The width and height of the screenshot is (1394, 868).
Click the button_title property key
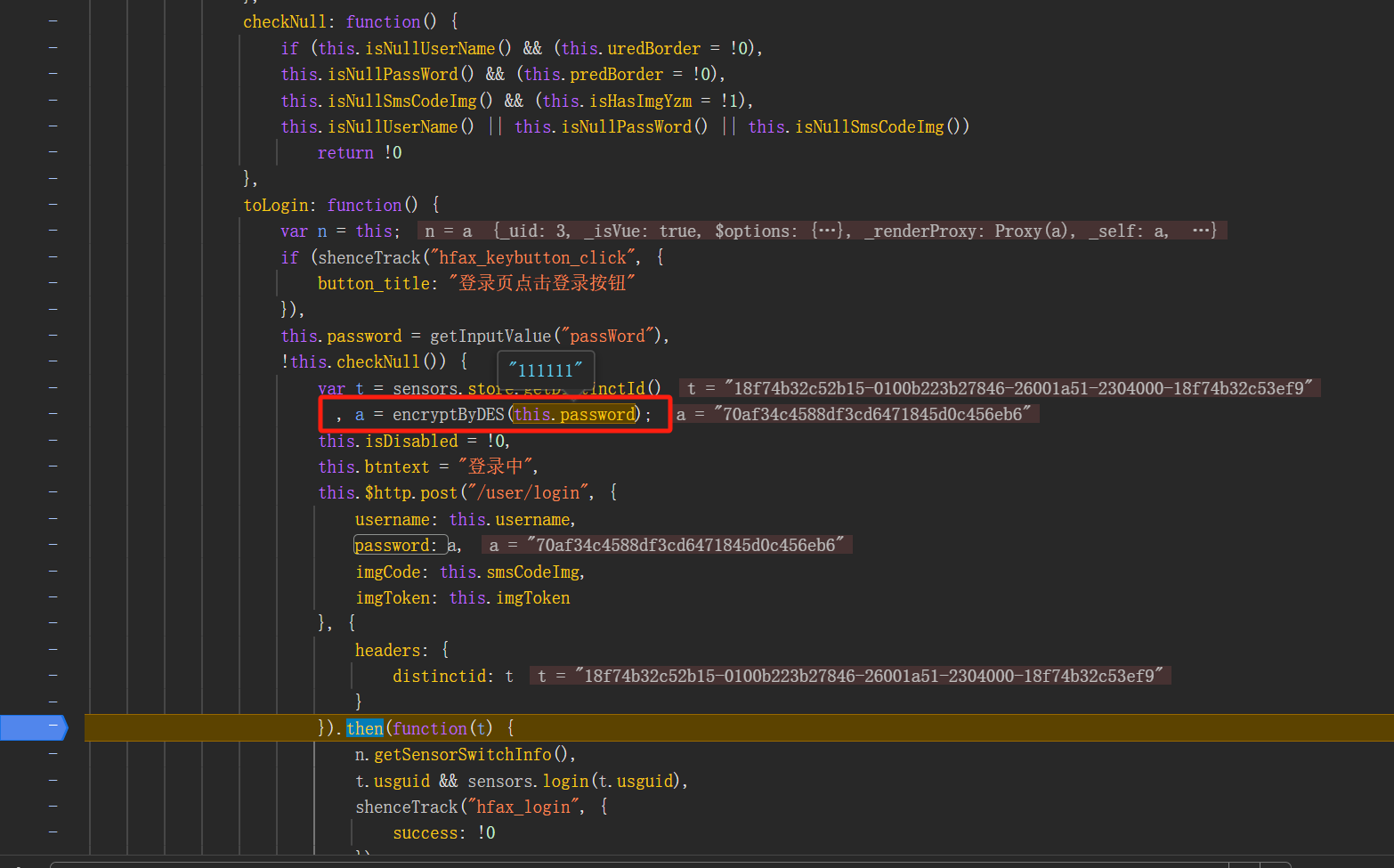coord(374,283)
